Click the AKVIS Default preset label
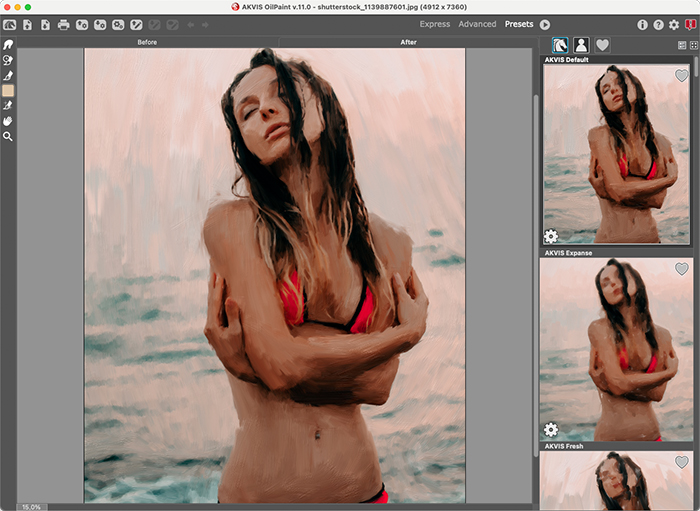The width and height of the screenshot is (700, 511). pos(567,59)
